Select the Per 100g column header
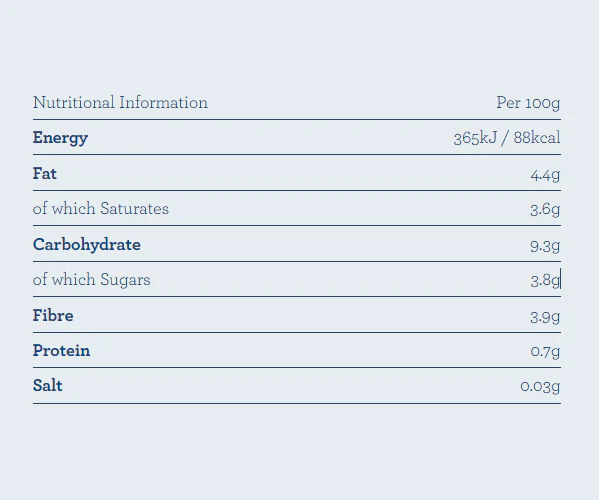Image resolution: width=599 pixels, height=500 pixels. [528, 103]
